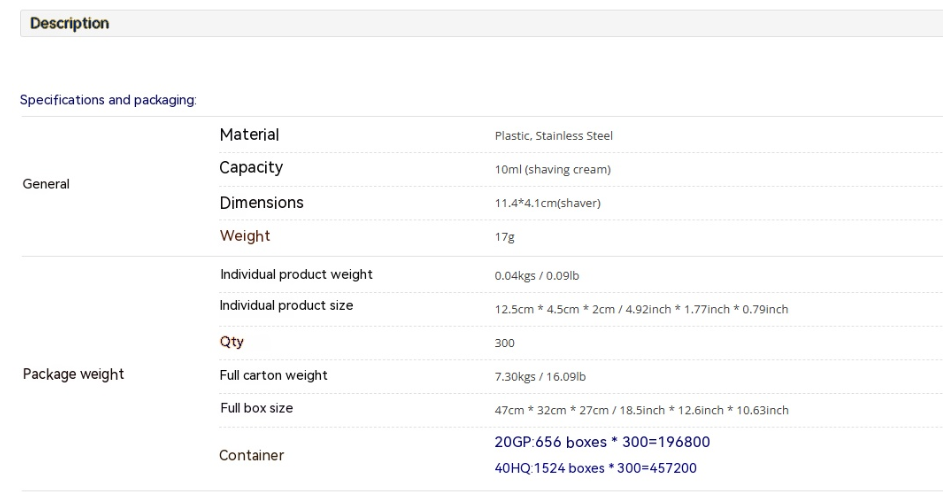
Task: Click the Package weight category cell
Action: point(72,375)
